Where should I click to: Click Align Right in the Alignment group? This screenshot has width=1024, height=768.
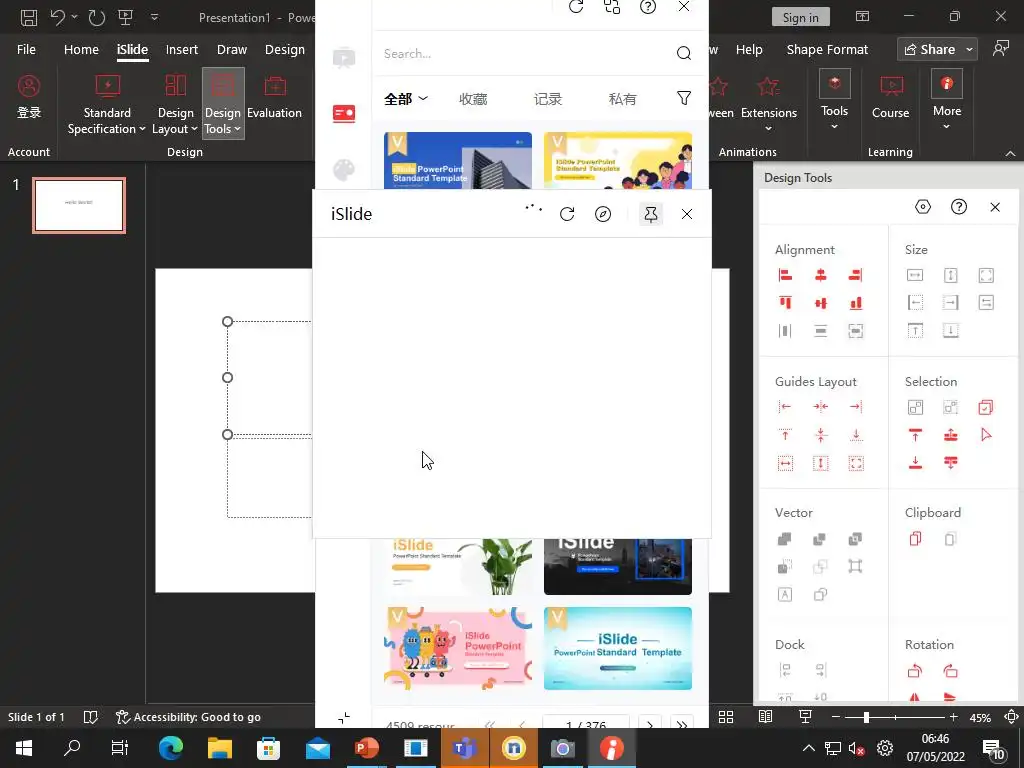pyautogui.click(x=856, y=276)
